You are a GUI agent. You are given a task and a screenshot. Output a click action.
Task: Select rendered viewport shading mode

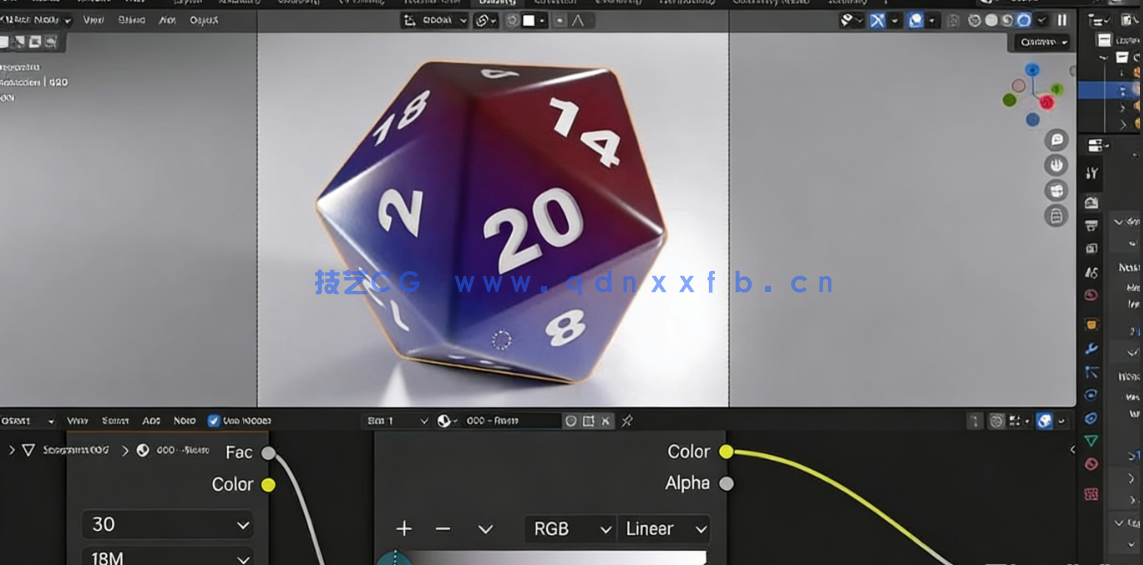[x=1024, y=20]
